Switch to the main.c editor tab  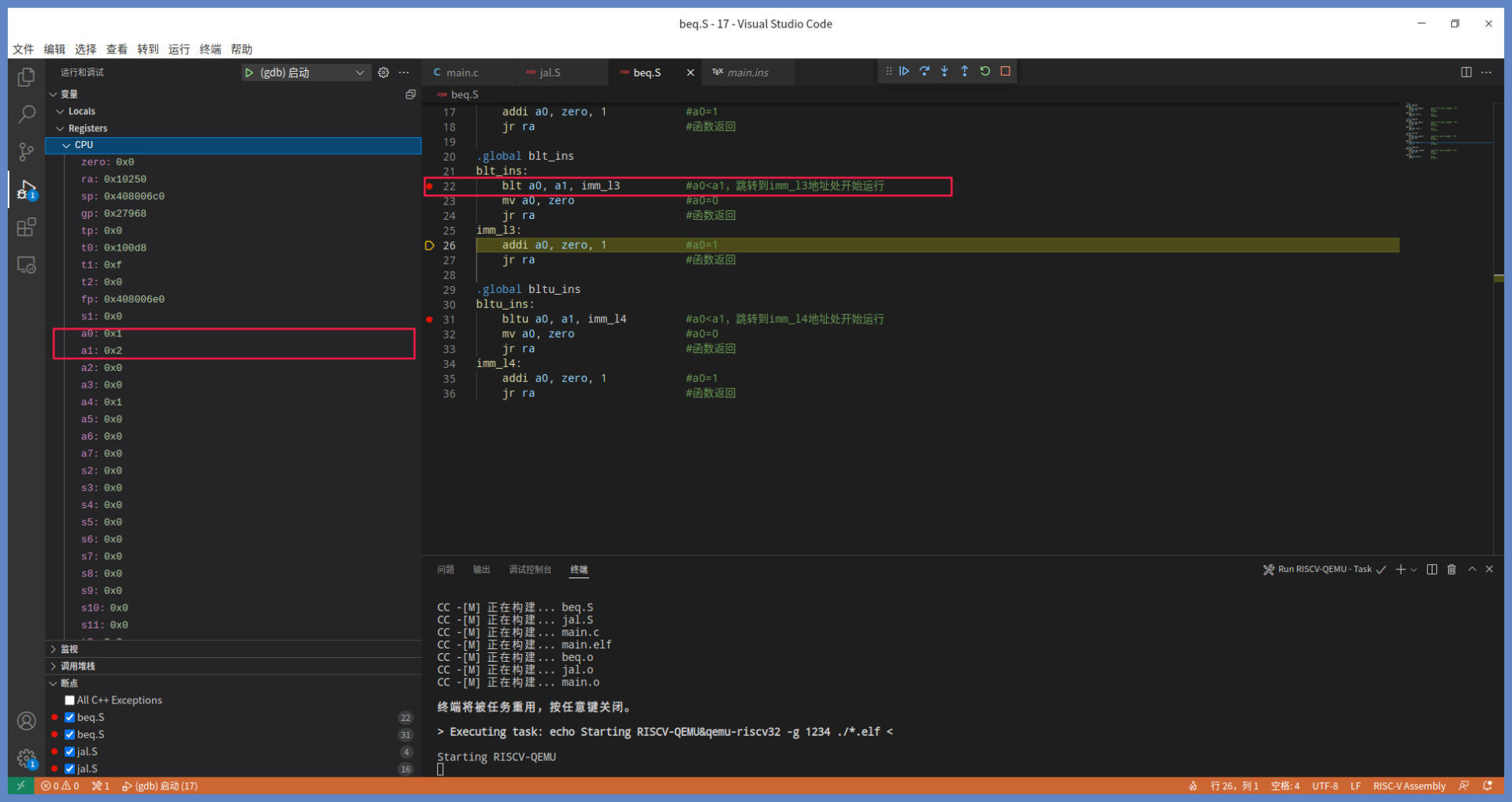461,72
